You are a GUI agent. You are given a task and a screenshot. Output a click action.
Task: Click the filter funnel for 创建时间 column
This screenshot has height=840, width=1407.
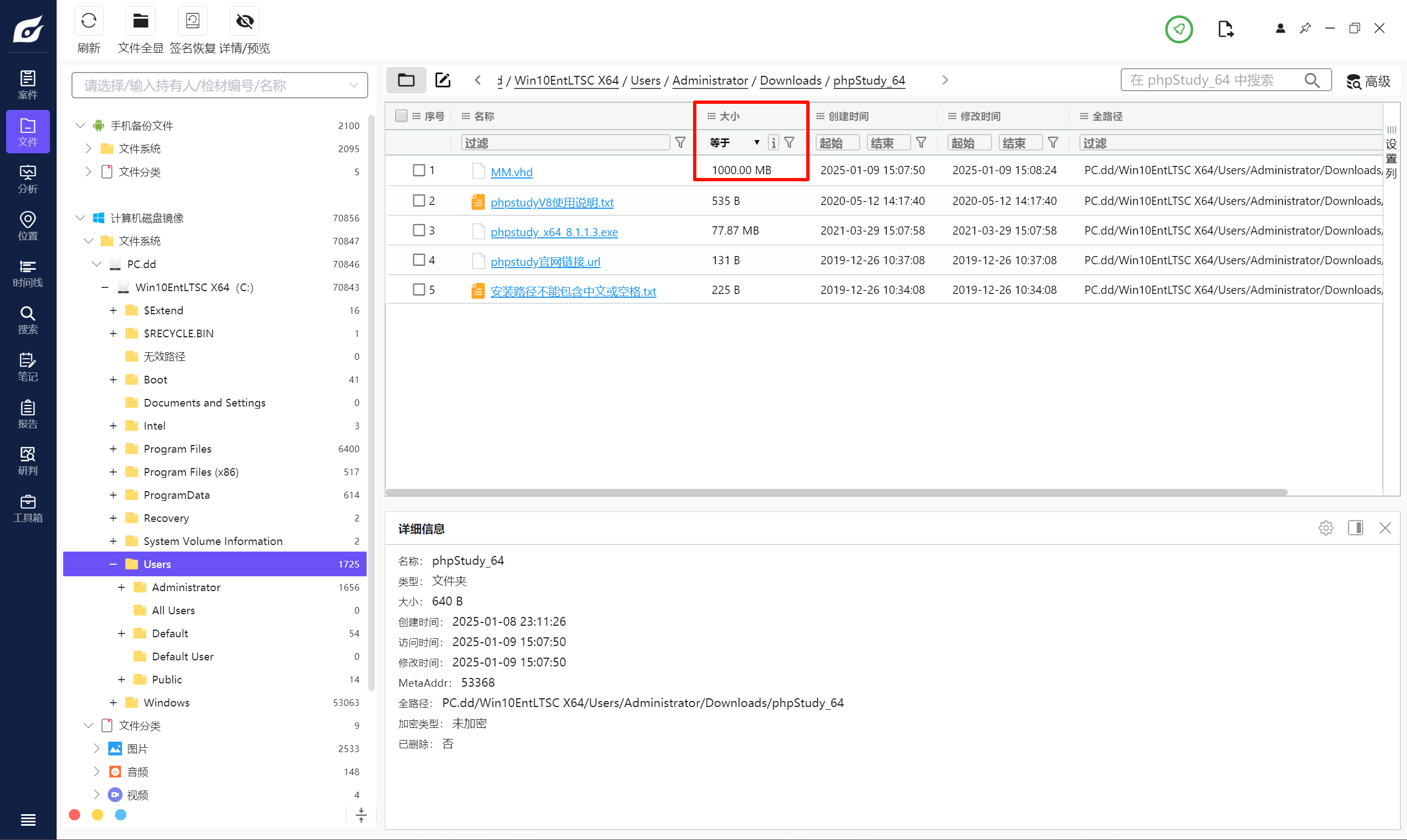(921, 143)
